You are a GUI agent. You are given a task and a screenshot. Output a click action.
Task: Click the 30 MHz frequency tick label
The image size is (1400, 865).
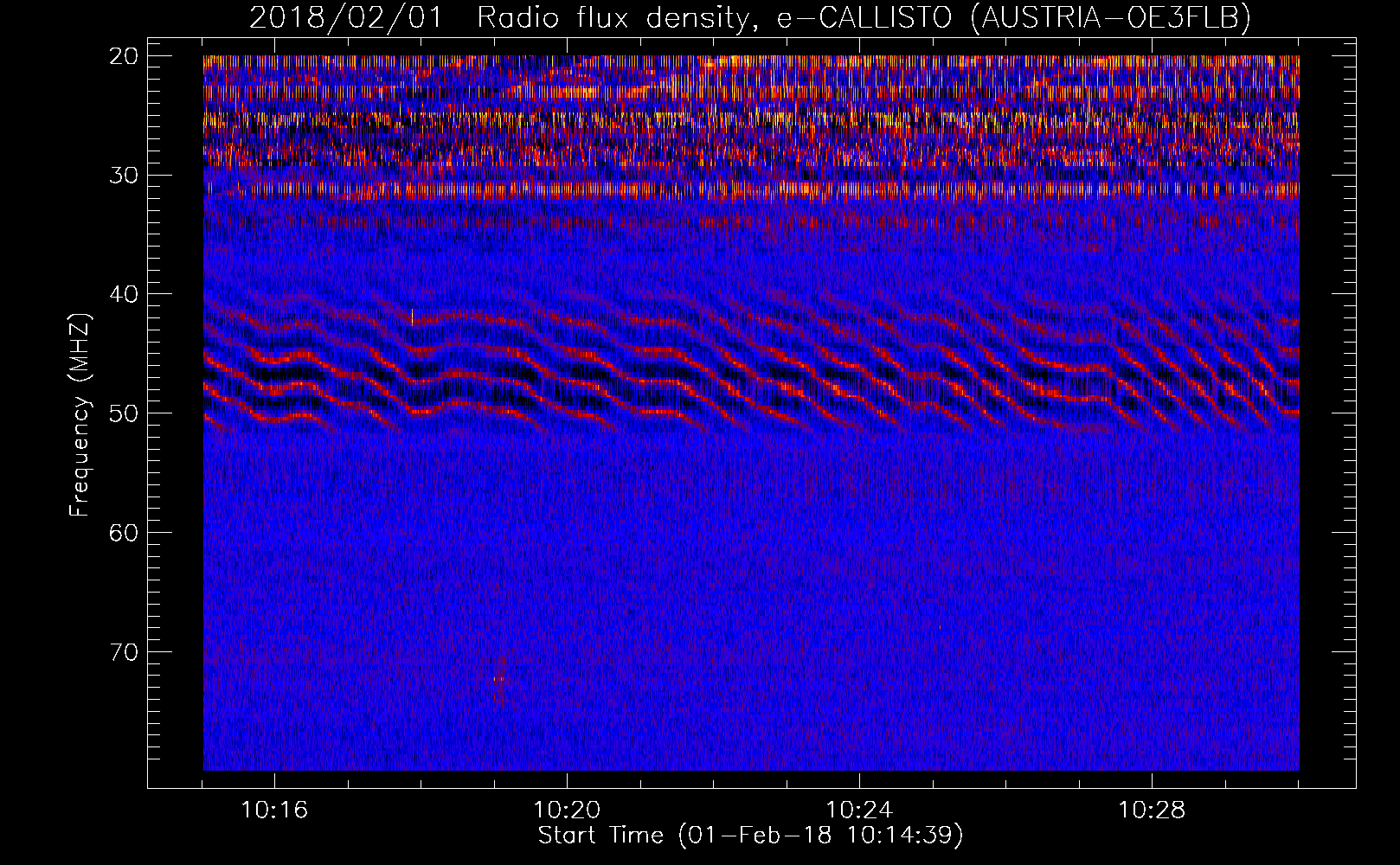pos(125,176)
